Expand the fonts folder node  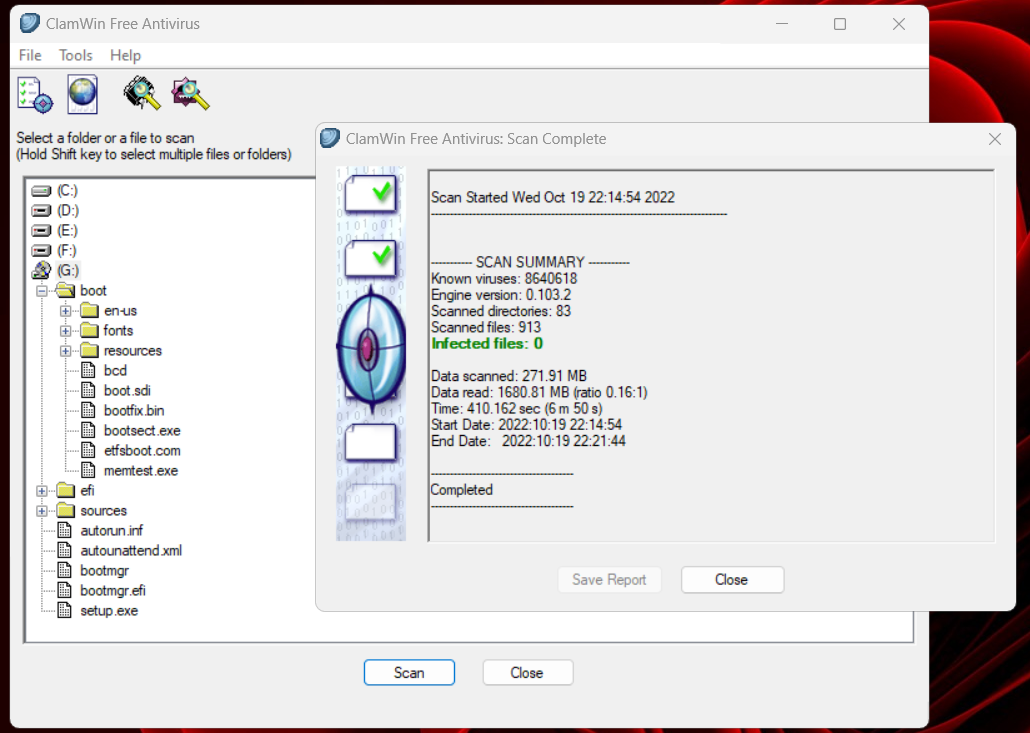tap(66, 330)
